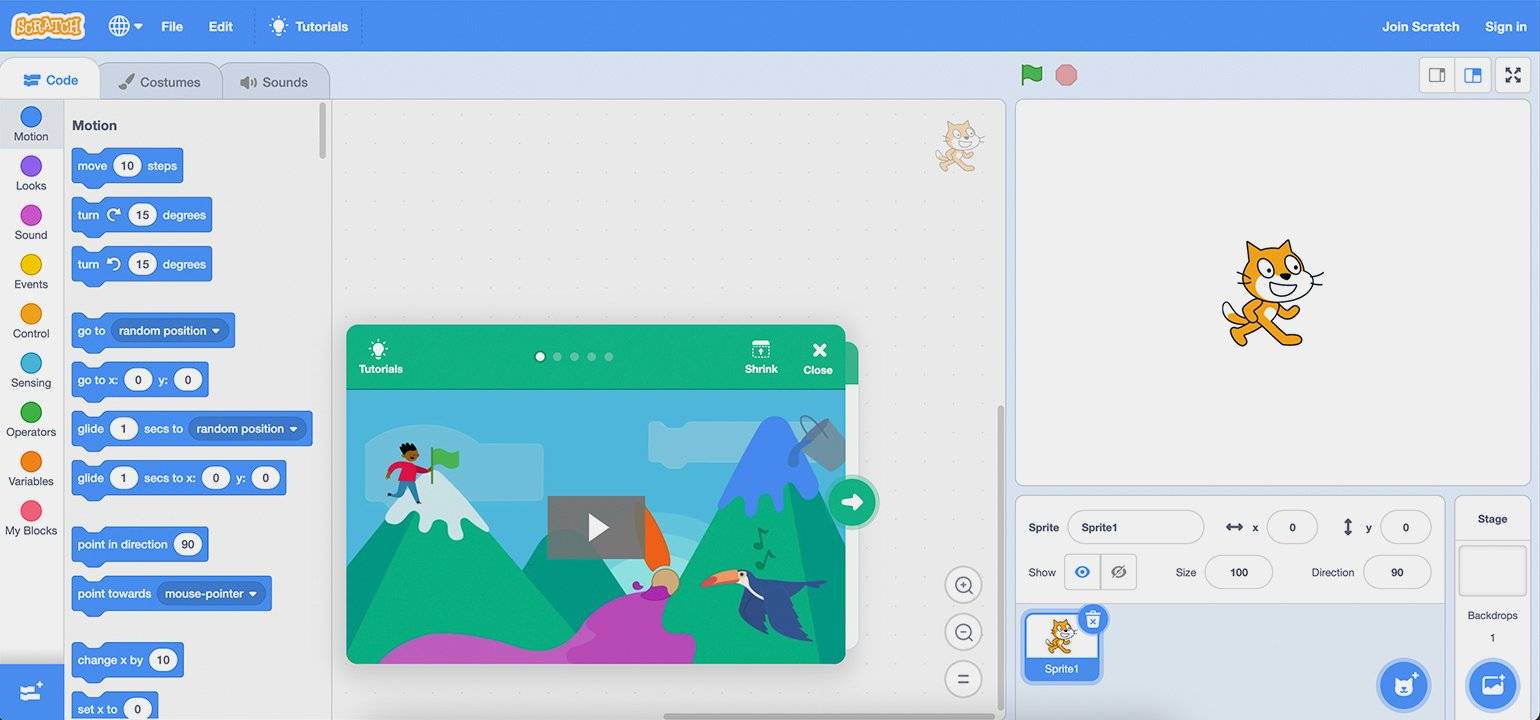The height and width of the screenshot is (720, 1540).
Task: Delete Sprite1 using trash icon
Action: pyautogui.click(x=1093, y=621)
